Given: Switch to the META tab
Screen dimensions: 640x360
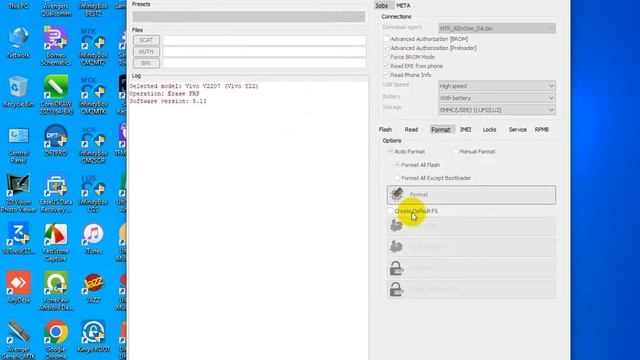Looking at the screenshot, I should click(x=403, y=5).
